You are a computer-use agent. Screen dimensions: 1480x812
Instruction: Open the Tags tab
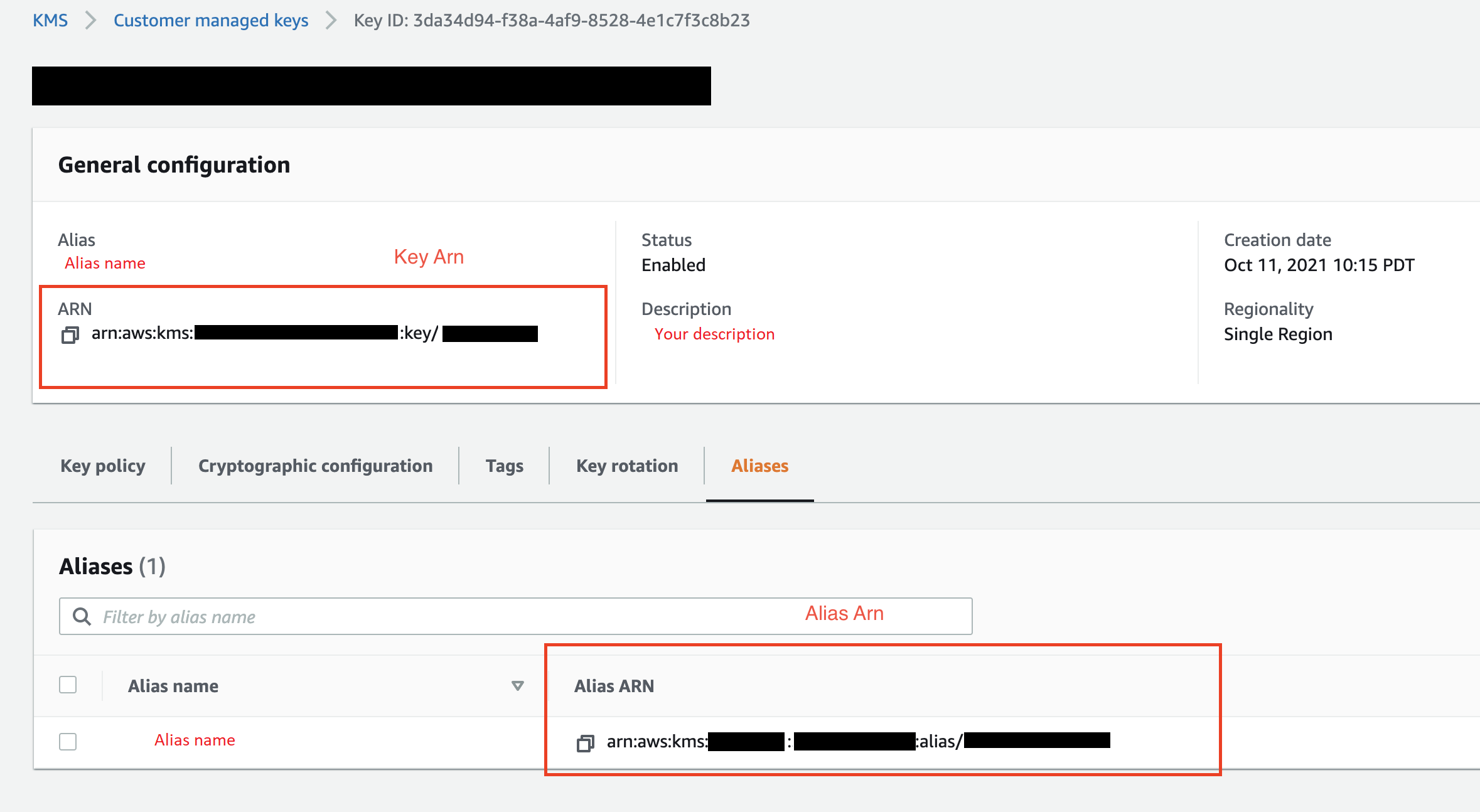pyautogui.click(x=504, y=466)
